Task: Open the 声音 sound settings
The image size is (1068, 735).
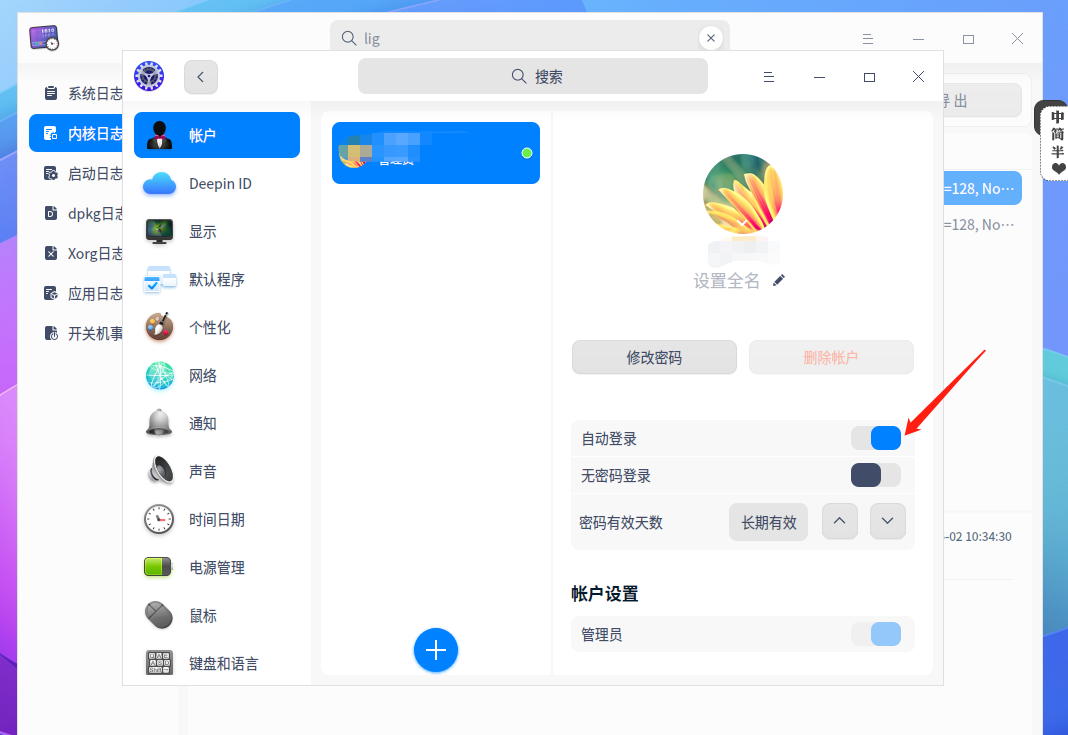Action: pos(217,471)
